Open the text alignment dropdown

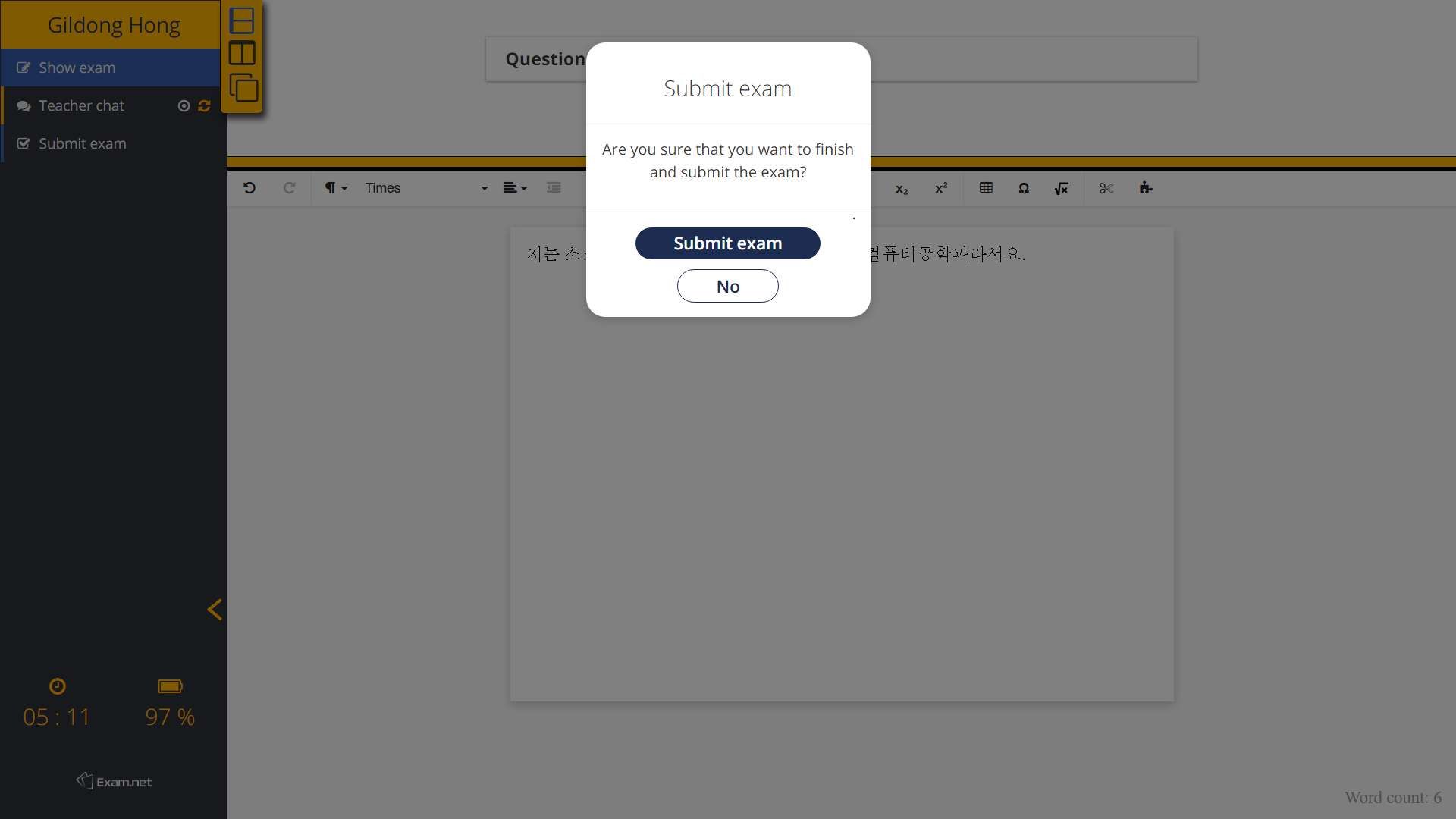pos(515,188)
